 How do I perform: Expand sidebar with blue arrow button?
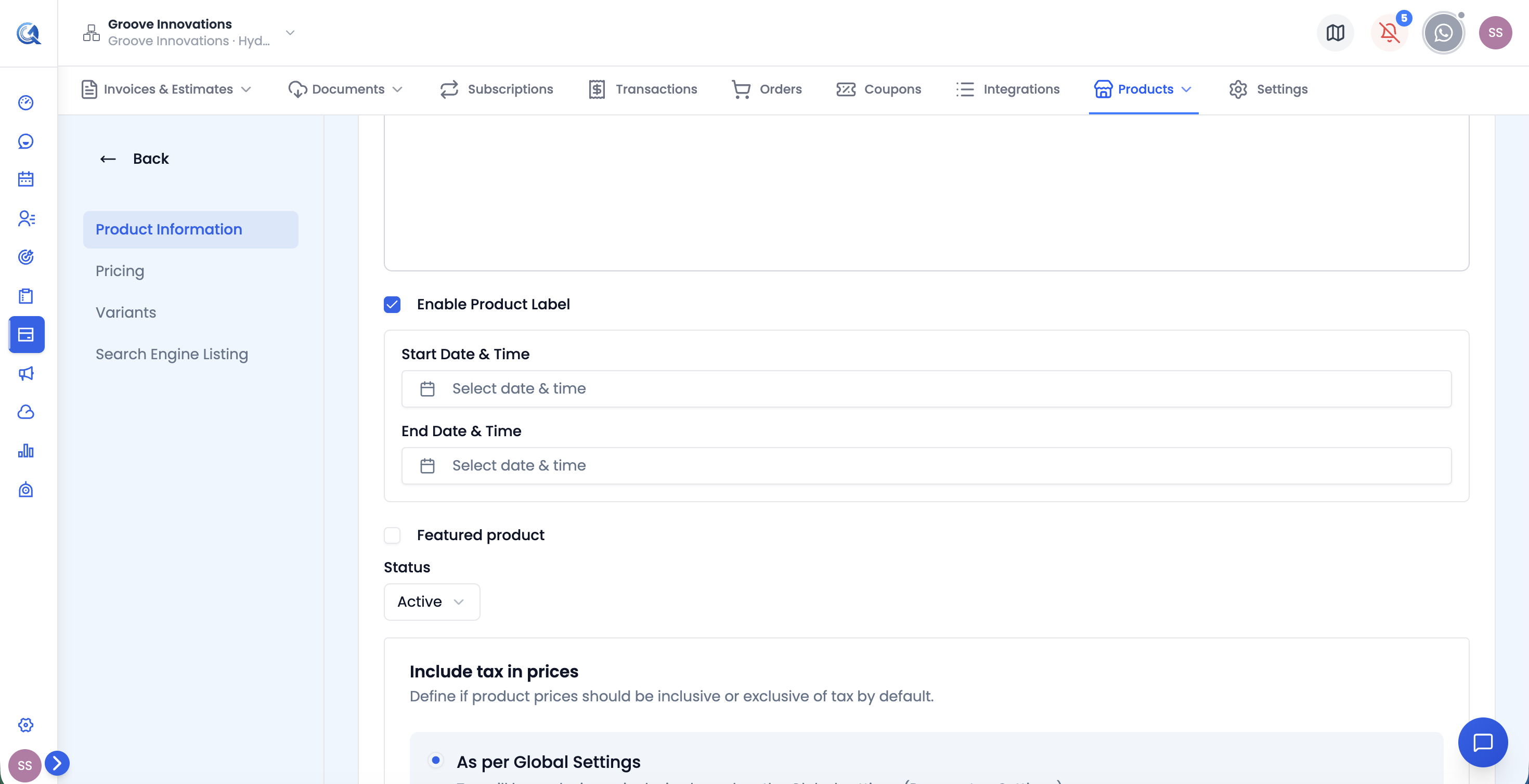57,763
